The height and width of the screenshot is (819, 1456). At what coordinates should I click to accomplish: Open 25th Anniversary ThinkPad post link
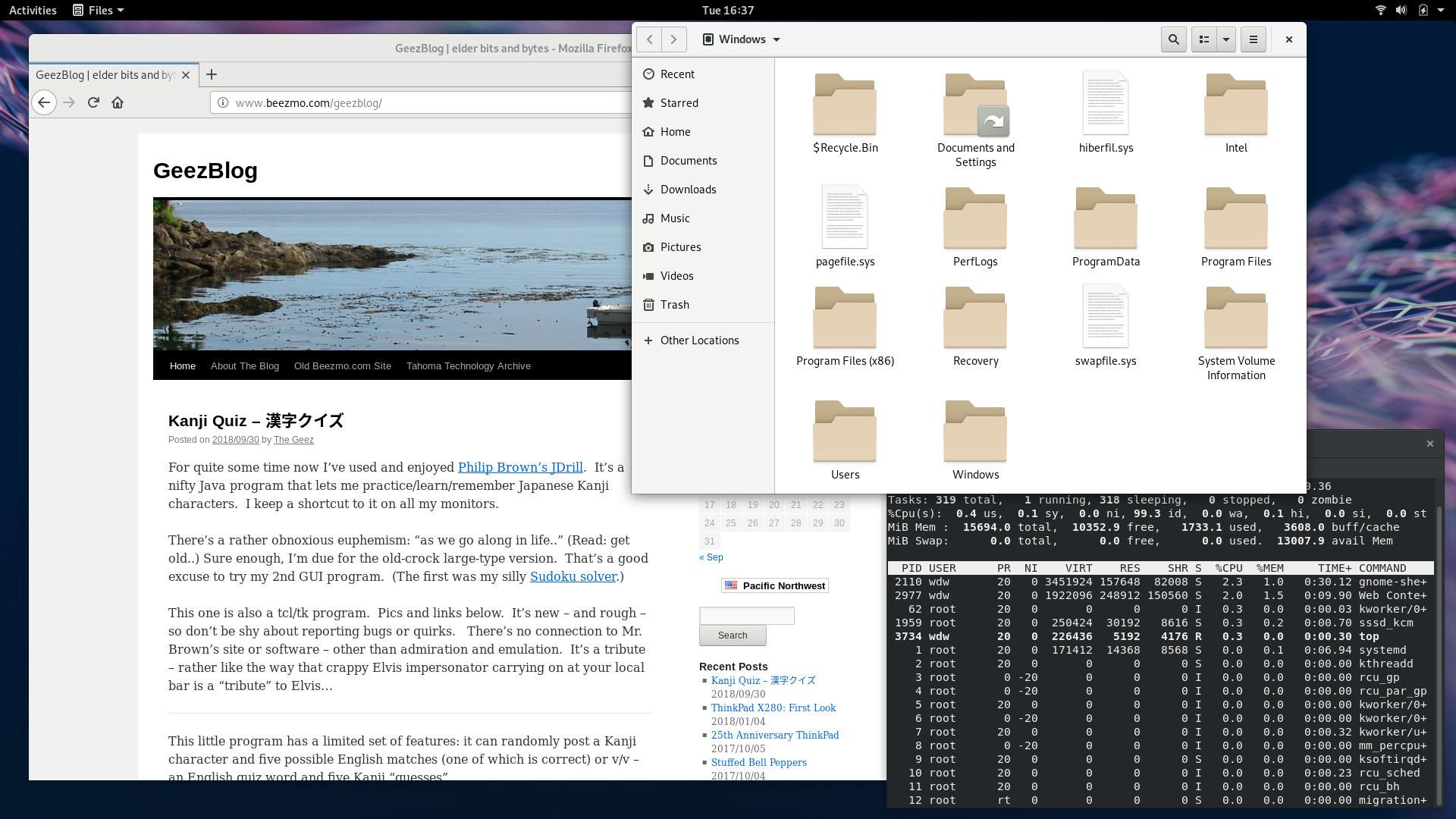[774, 735]
